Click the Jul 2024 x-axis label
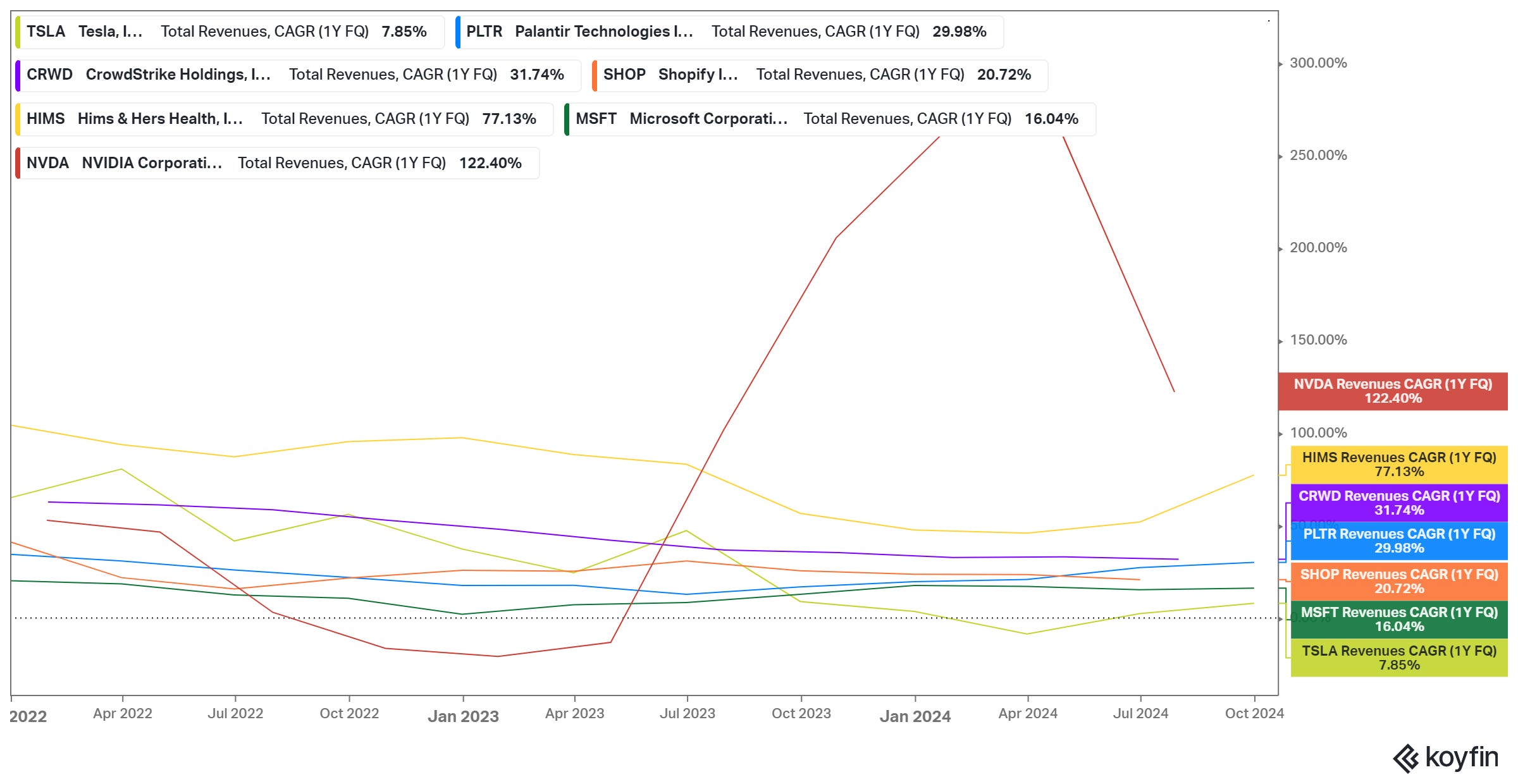 (x=1140, y=714)
